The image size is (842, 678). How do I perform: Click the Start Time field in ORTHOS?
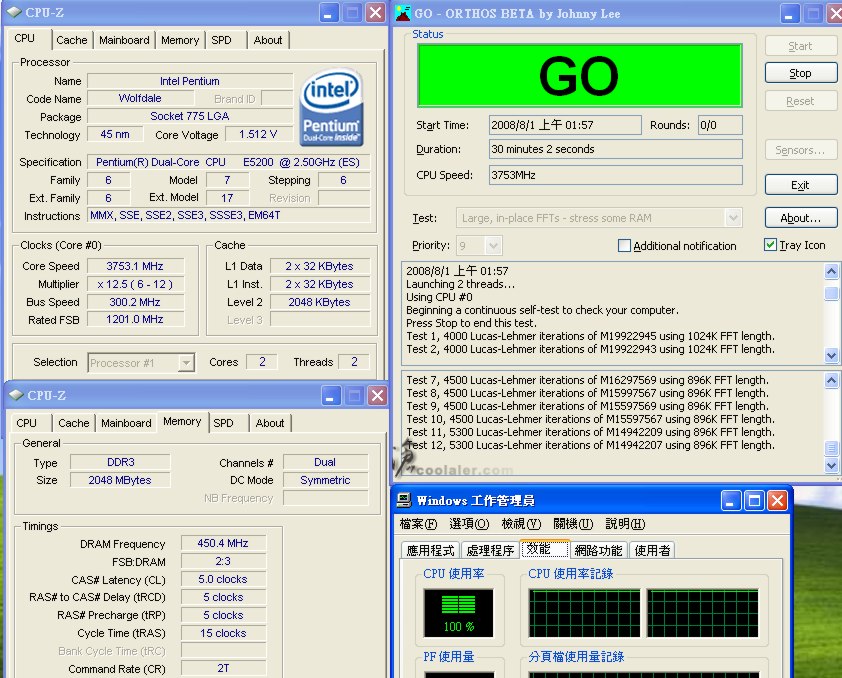[x=565, y=125]
